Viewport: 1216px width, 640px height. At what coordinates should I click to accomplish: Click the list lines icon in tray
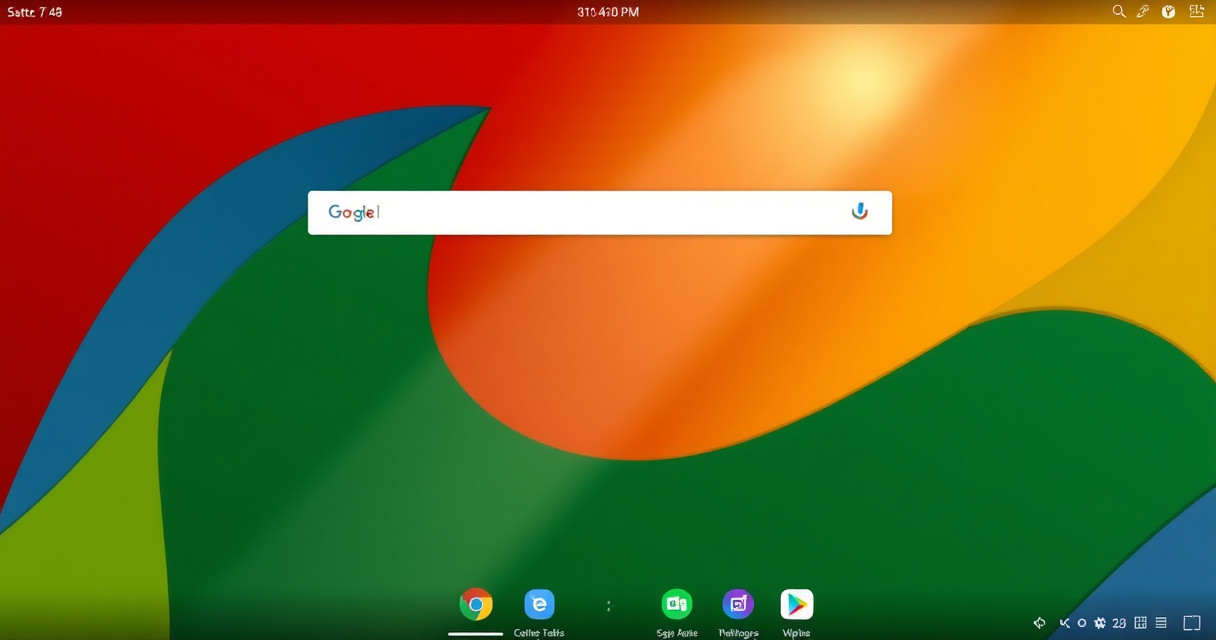click(x=1160, y=623)
